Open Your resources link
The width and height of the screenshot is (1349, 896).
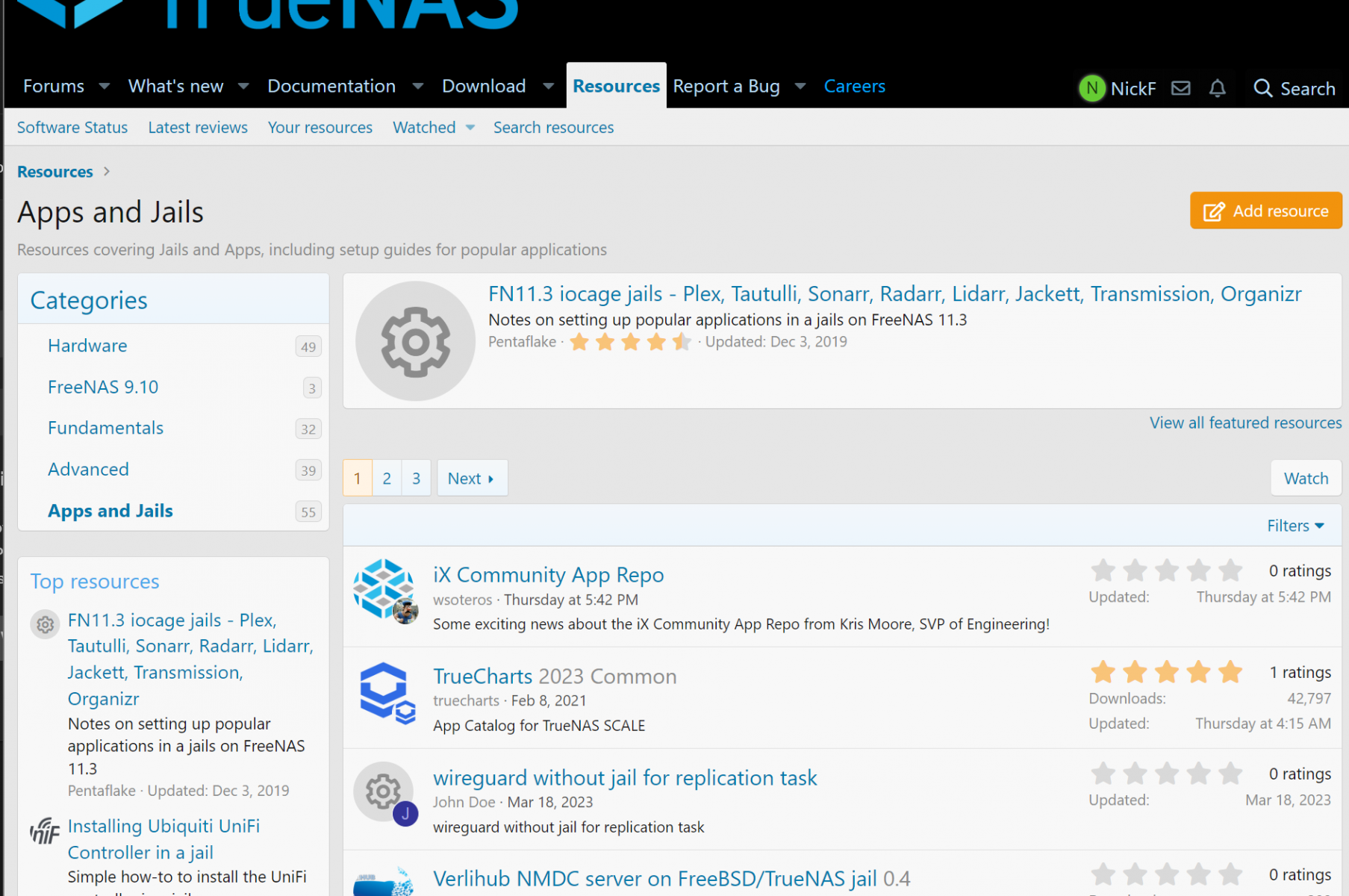click(320, 128)
